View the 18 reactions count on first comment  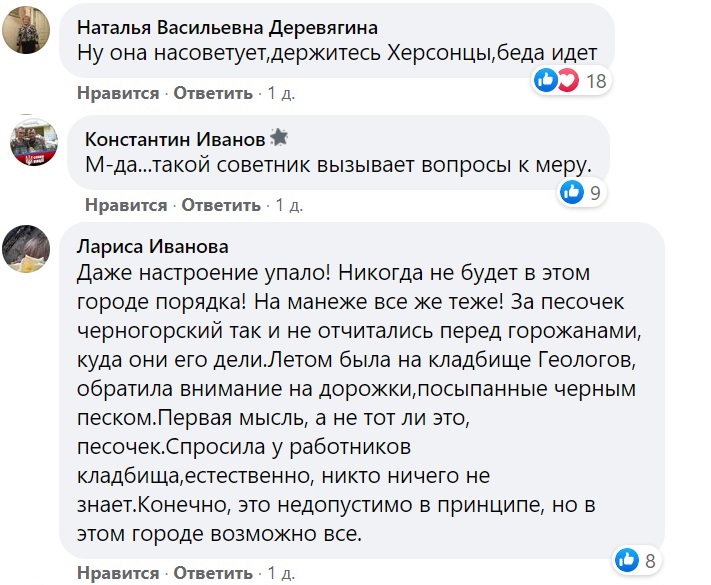tap(596, 81)
